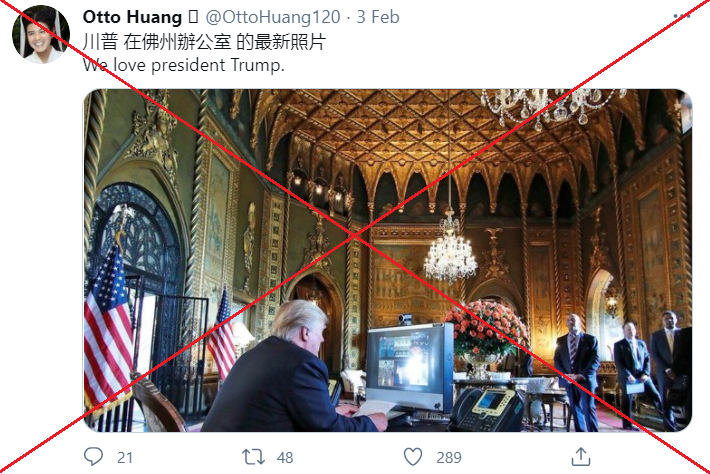Open the Otto Huang display name
710x474 pixels.
(132, 17)
